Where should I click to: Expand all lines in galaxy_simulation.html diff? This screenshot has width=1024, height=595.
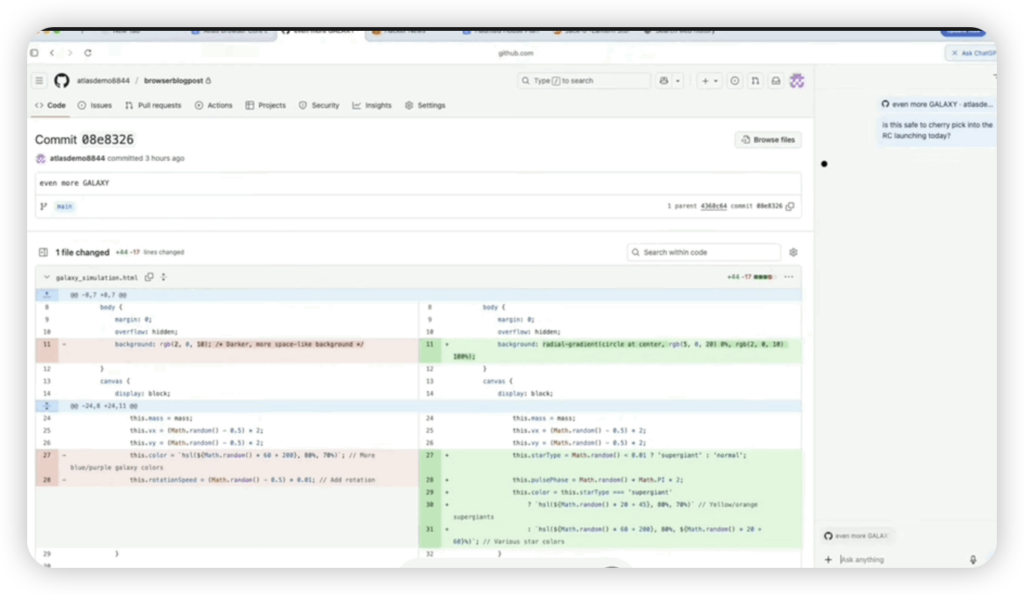[163, 277]
